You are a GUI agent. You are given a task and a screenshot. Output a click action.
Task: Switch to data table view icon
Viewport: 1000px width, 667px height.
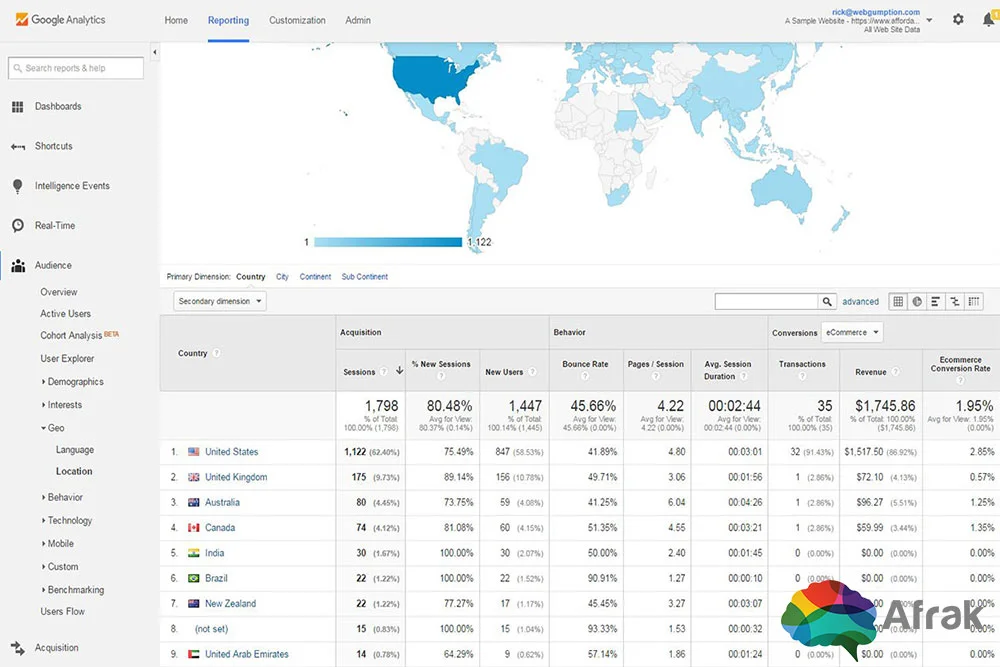tap(898, 302)
